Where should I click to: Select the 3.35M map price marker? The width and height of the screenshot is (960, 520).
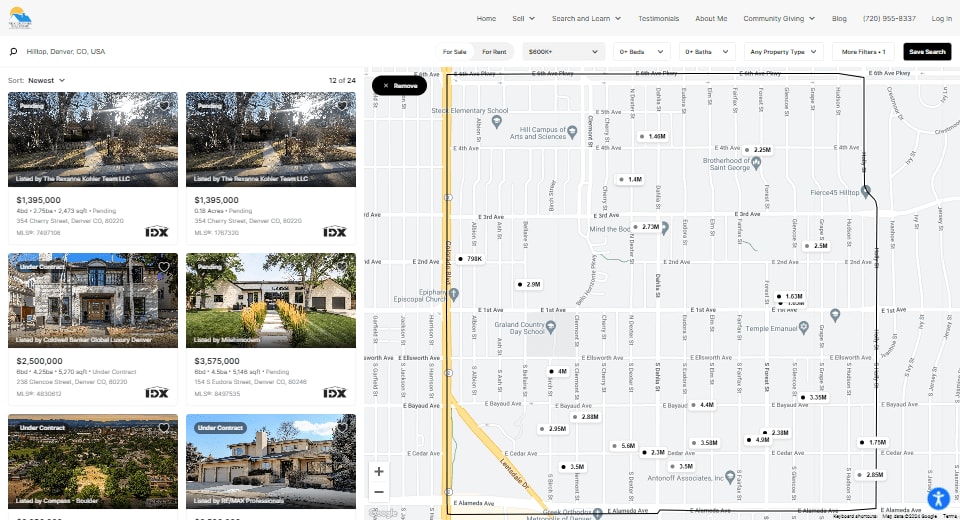click(x=814, y=397)
